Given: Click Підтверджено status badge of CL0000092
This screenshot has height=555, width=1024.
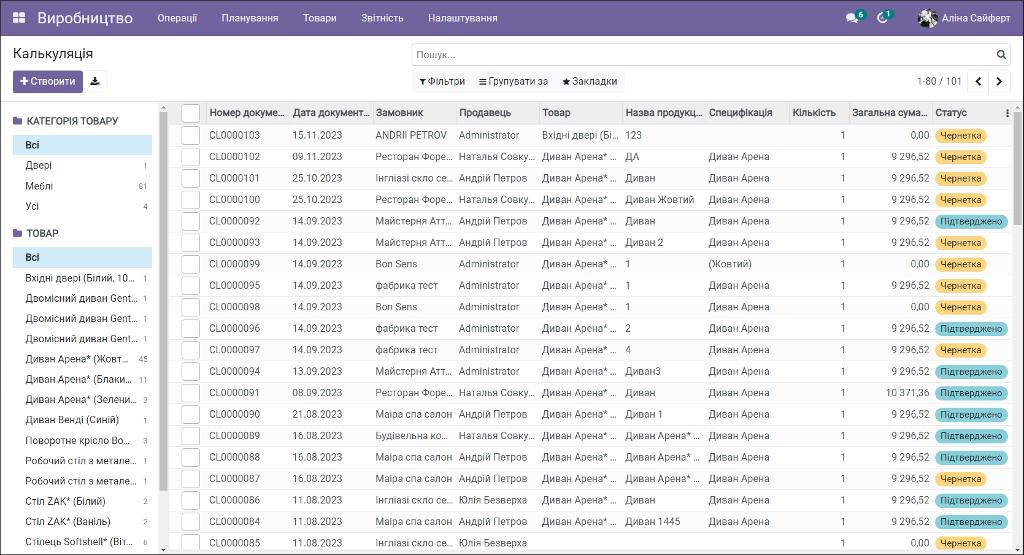Looking at the screenshot, I should pyautogui.click(x=971, y=221).
